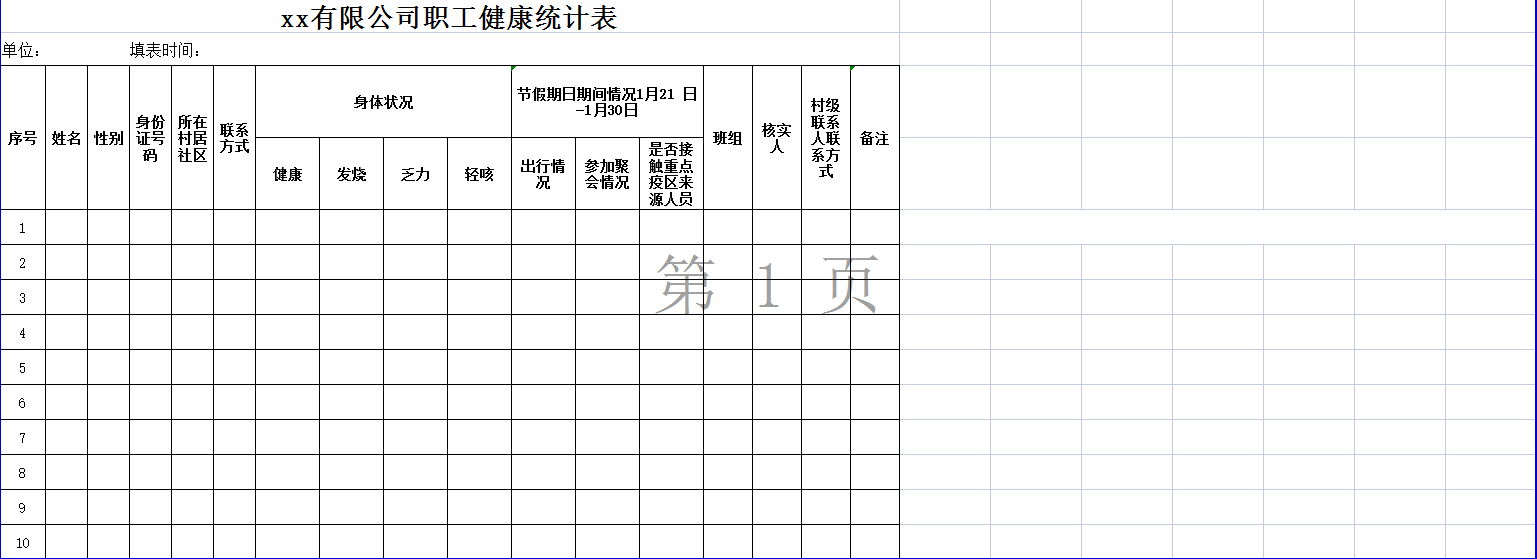Image resolution: width=1537 pixels, height=559 pixels.
Task: Click the empty 姓名 cell in row 1
Action: click(67, 227)
